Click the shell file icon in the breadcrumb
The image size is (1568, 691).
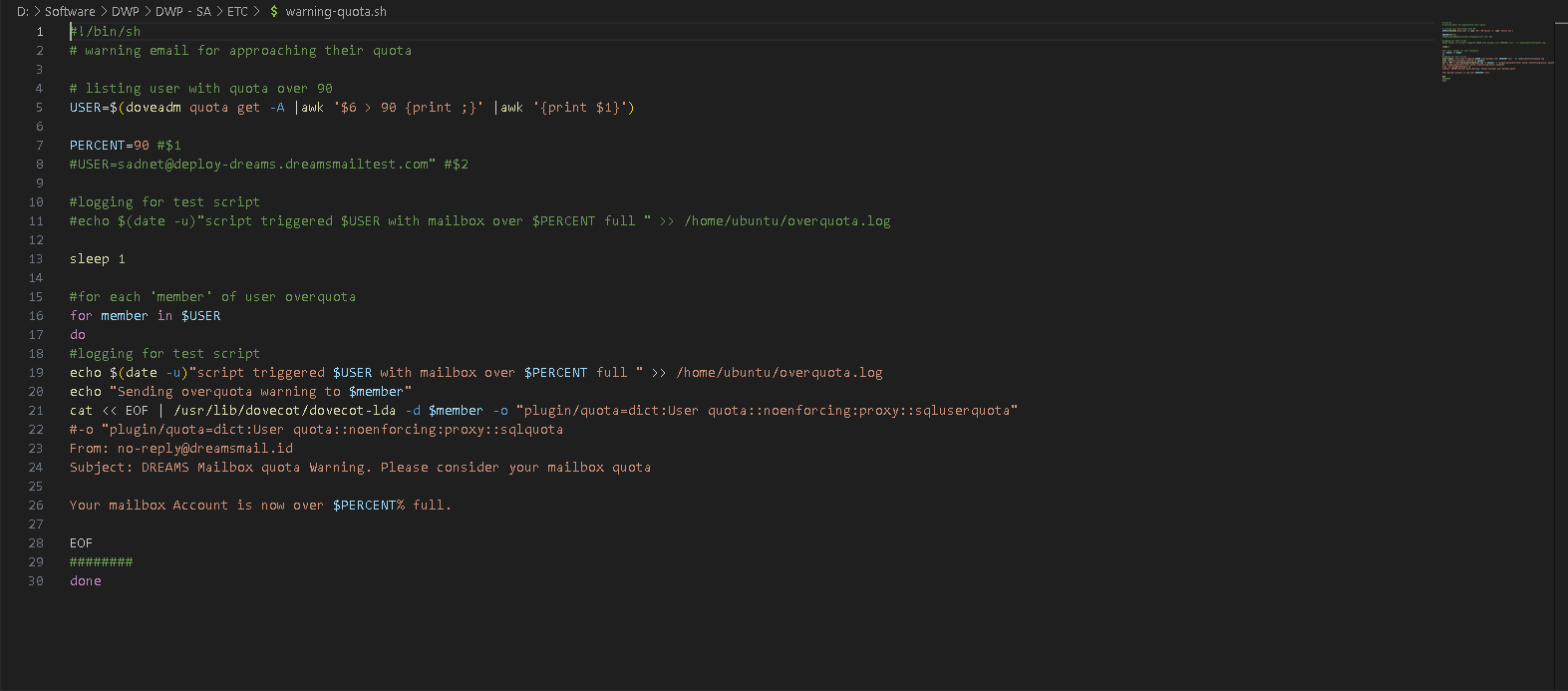[x=274, y=12]
